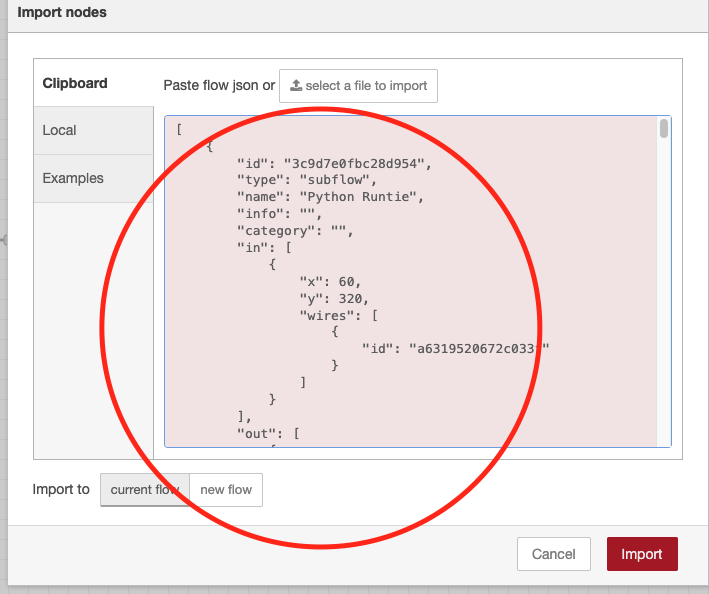Click the "id": "3c9d7e0fbc28d954" line
The width and height of the screenshot is (709, 594).
tap(334, 163)
